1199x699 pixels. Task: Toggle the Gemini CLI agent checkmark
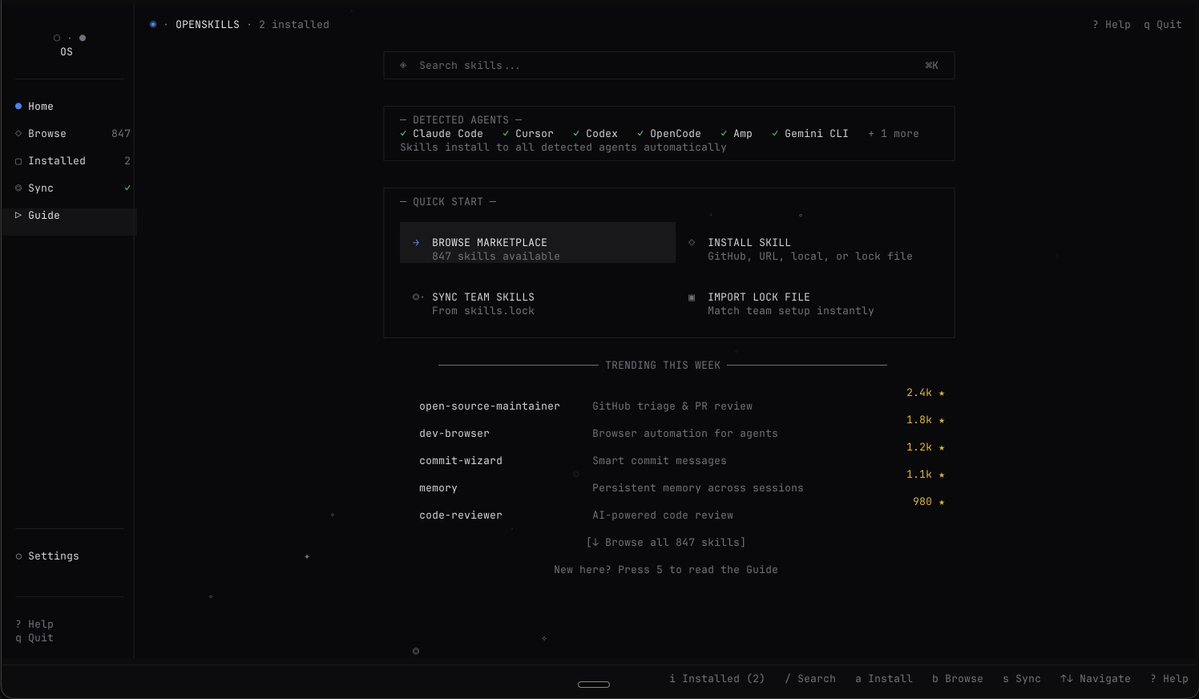pos(774,132)
